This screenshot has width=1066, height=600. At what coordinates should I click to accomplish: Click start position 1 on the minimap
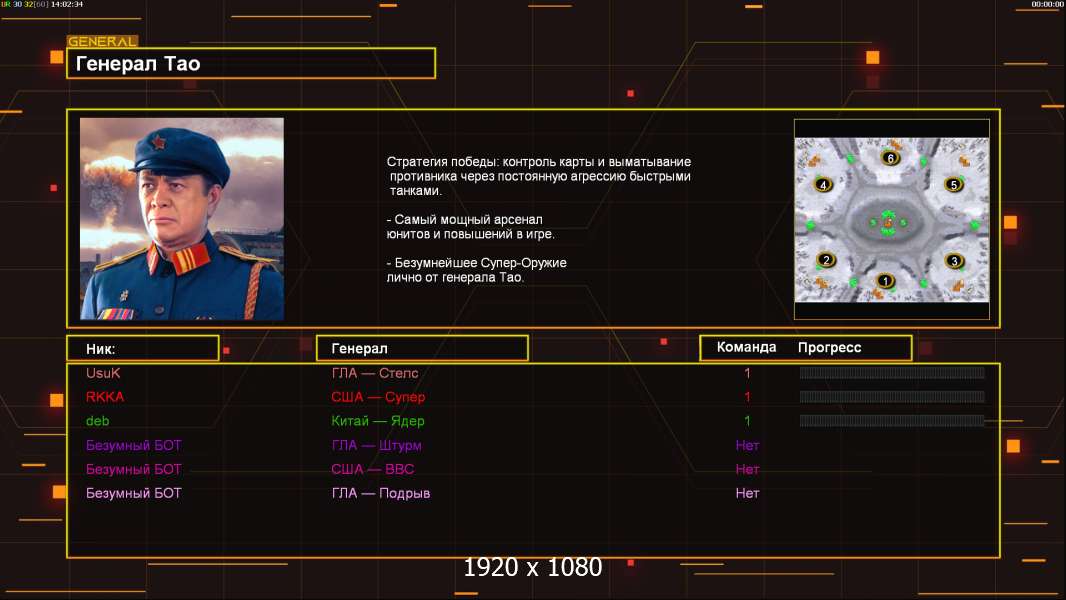pos(884,281)
